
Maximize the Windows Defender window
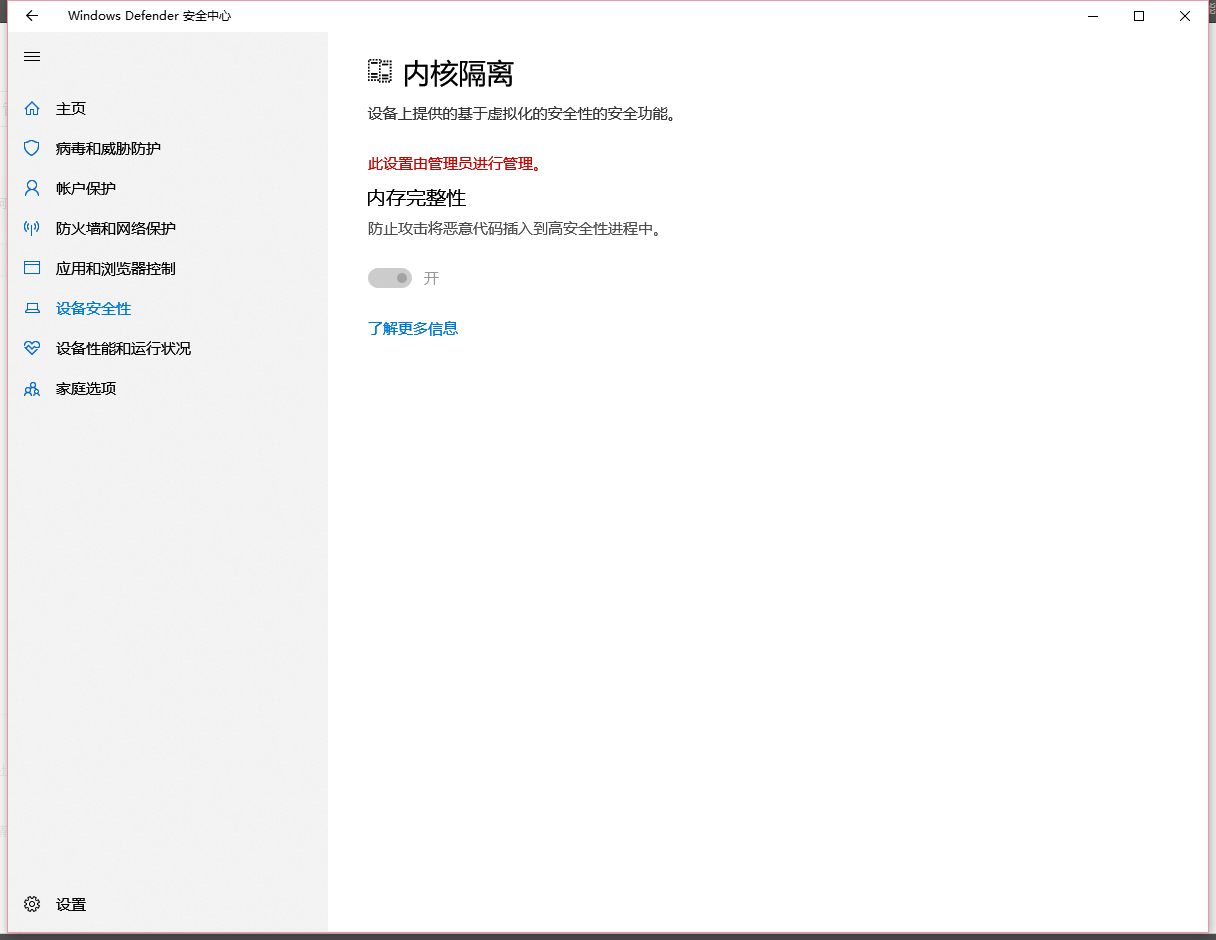click(1139, 16)
